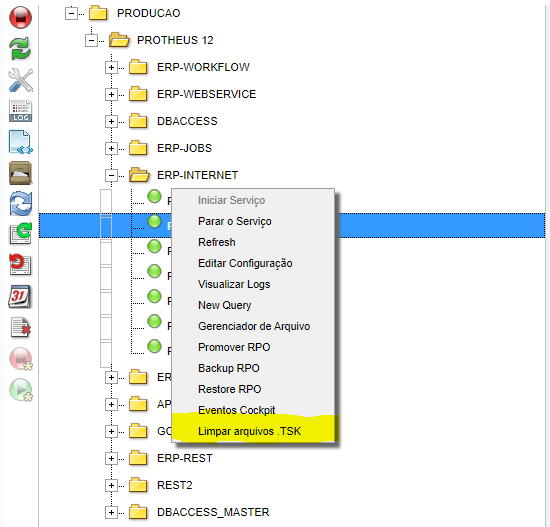Viewport: 550px width, 527px height.
Task: Expand the ERP-WEBSERVICE node
Action: (111, 94)
